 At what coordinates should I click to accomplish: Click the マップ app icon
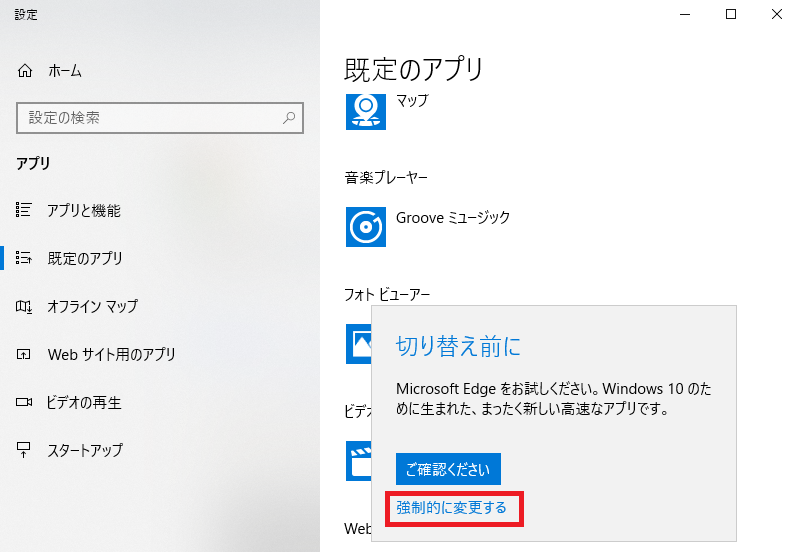point(366,112)
